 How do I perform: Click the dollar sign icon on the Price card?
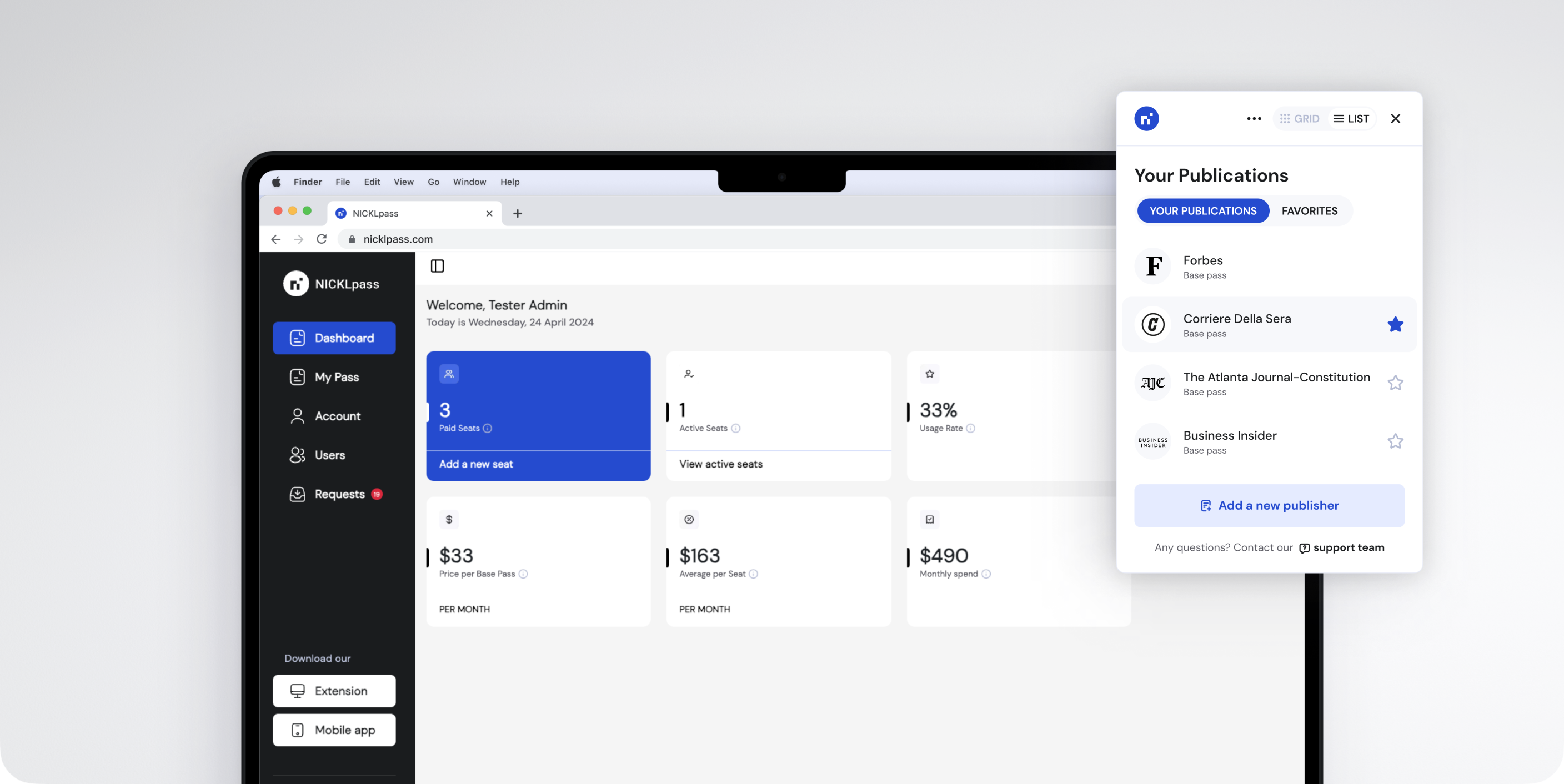point(449,520)
